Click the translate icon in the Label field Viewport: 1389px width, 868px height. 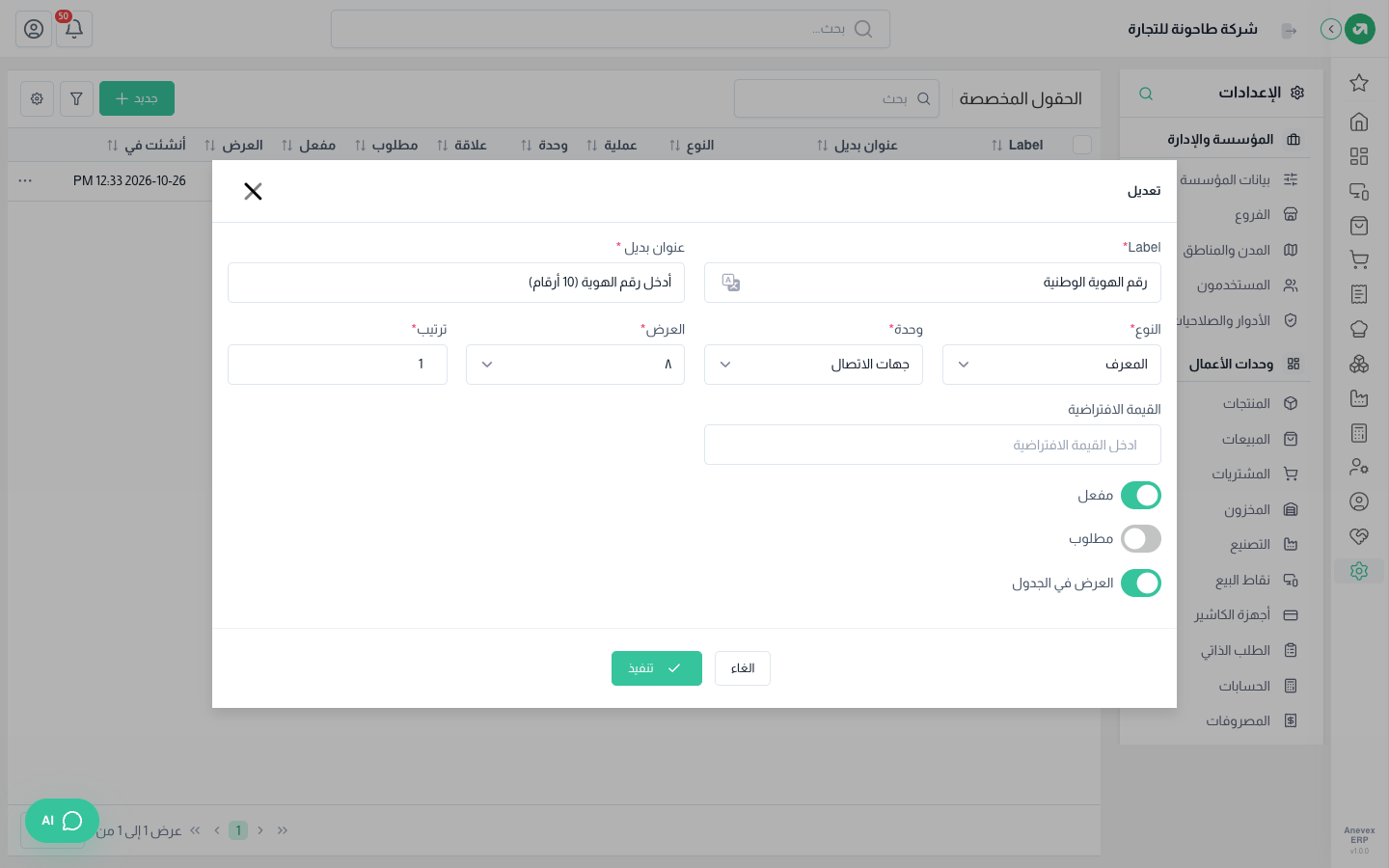pyautogui.click(x=731, y=283)
